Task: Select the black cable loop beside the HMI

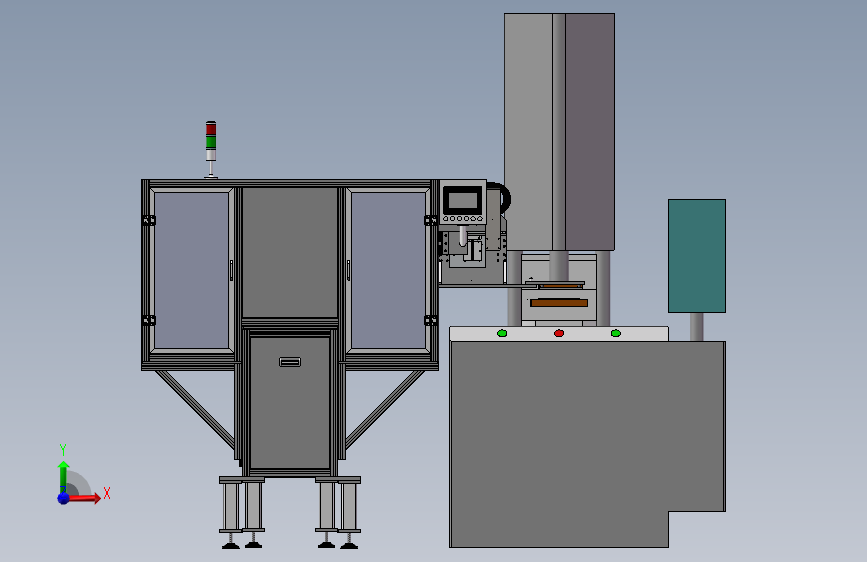Action: coord(499,199)
